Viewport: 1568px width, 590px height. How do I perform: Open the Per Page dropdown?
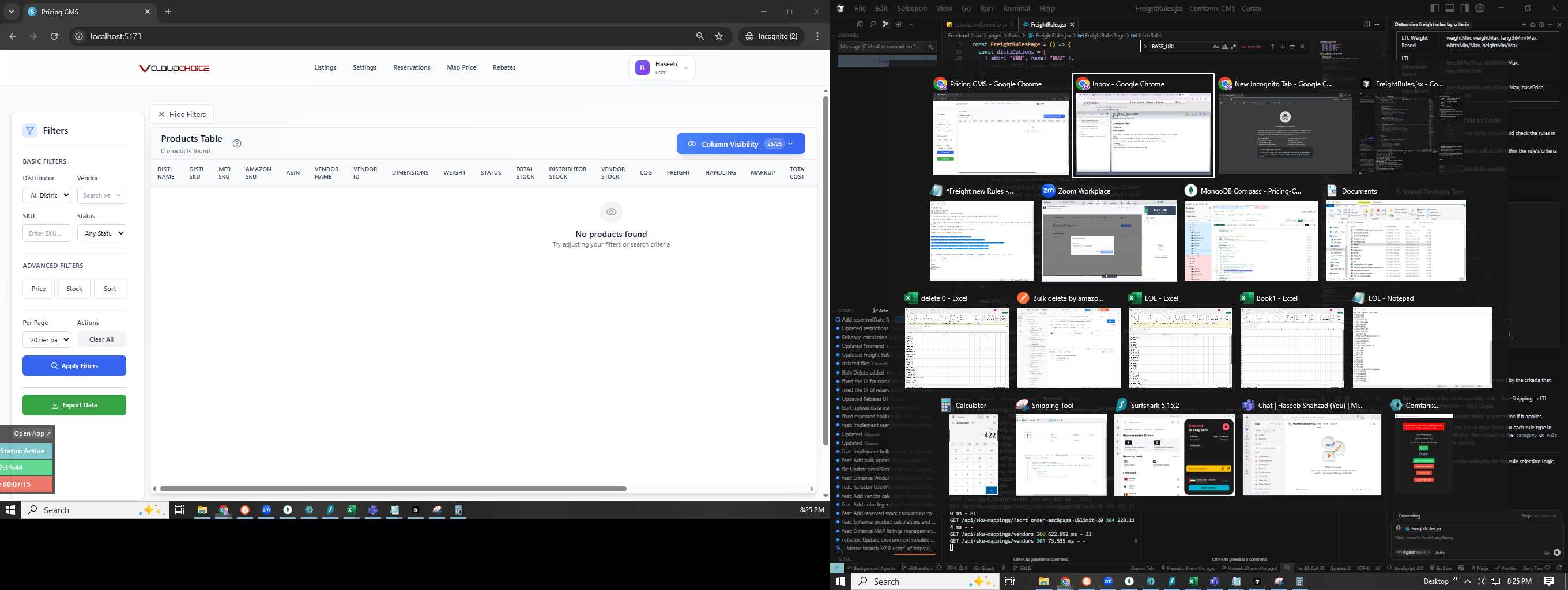(47, 340)
